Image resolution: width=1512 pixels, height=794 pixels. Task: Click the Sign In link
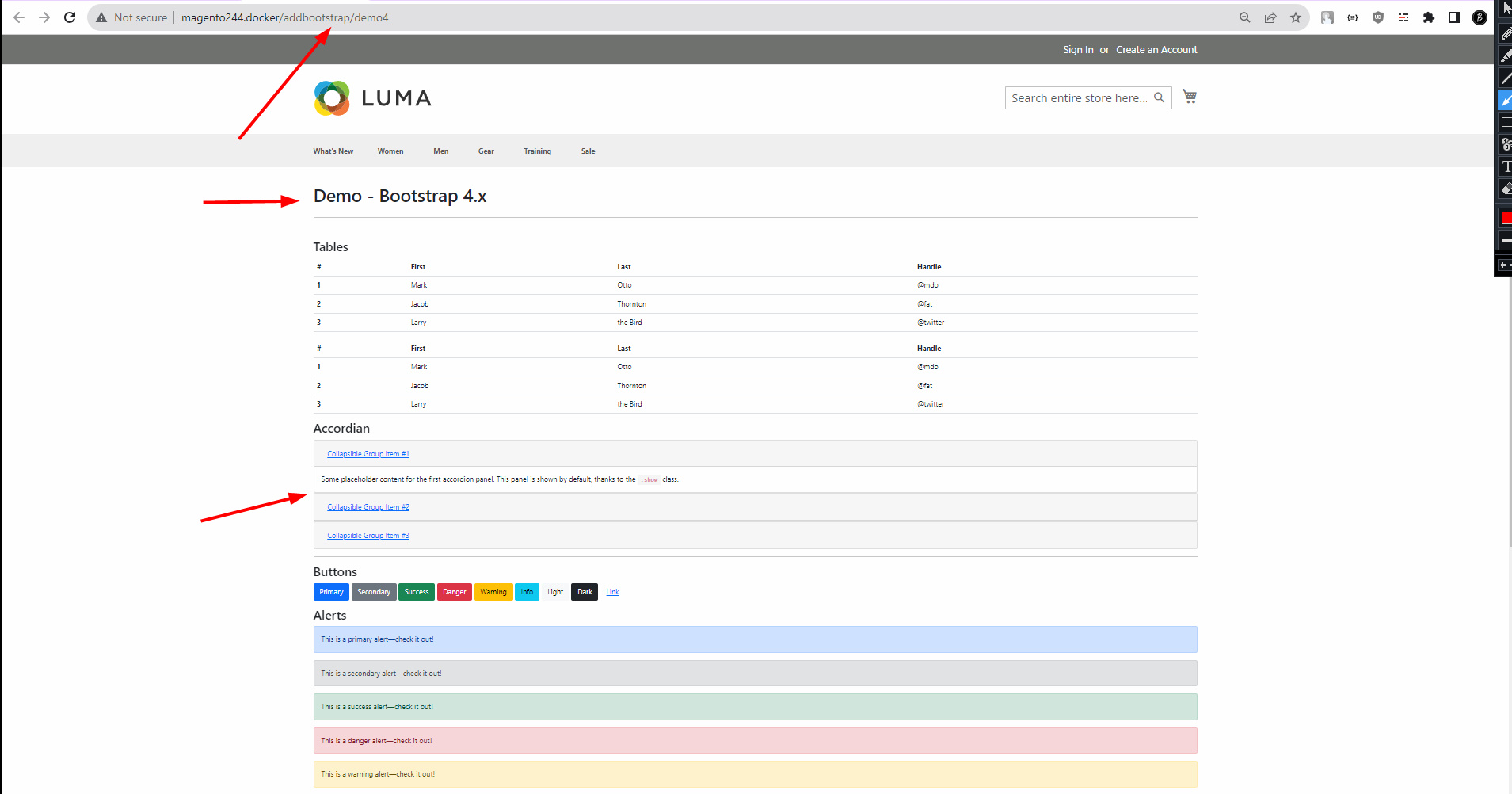[1077, 49]
